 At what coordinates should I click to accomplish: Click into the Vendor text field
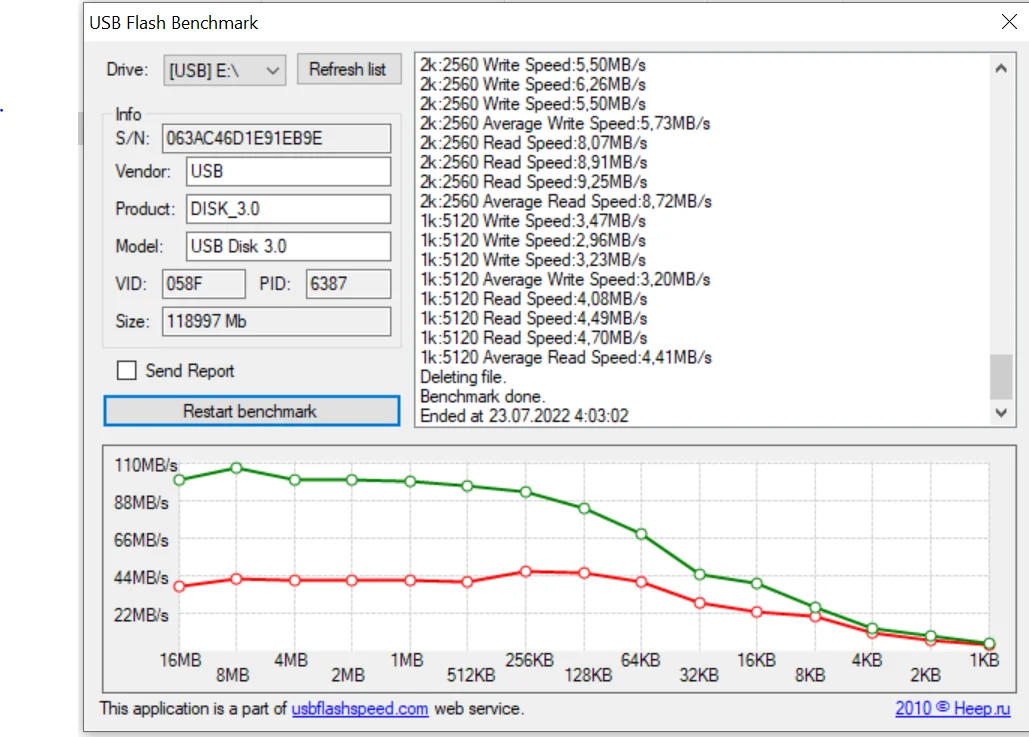click(x=288, y=172)
